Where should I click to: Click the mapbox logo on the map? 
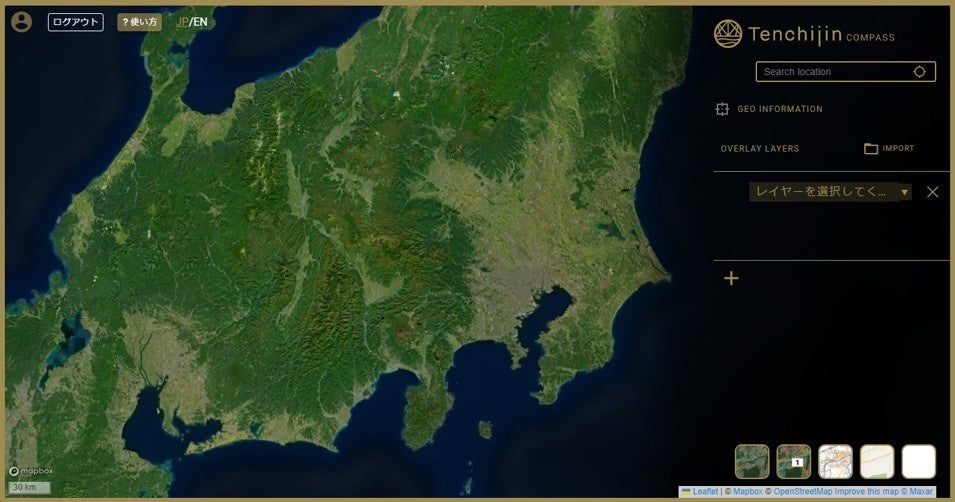click(x=31, y=471)
